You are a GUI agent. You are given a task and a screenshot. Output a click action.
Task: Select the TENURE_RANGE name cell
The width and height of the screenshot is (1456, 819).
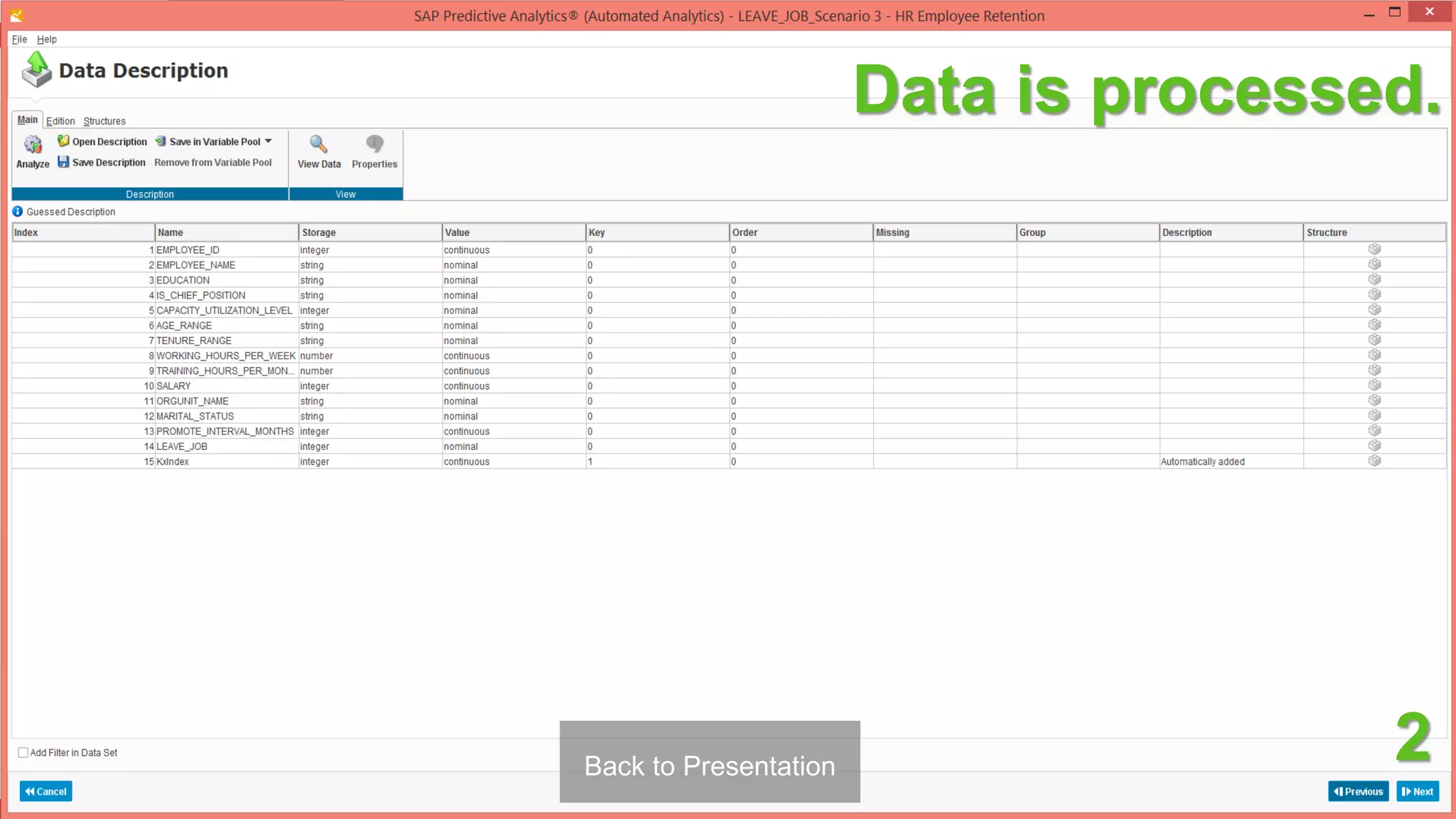[x=226, y=341]
